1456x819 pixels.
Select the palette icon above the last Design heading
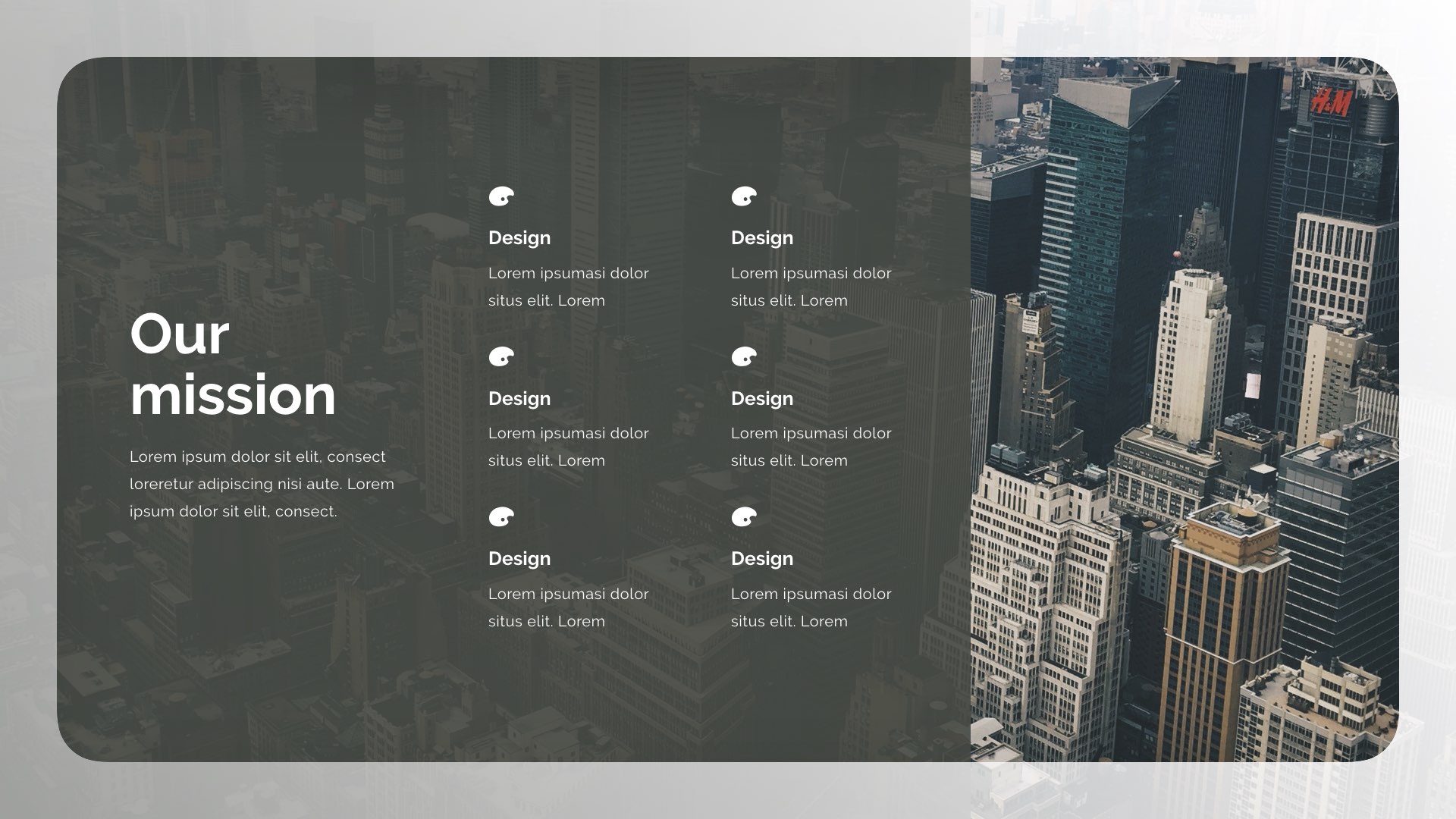click(744, 516)
